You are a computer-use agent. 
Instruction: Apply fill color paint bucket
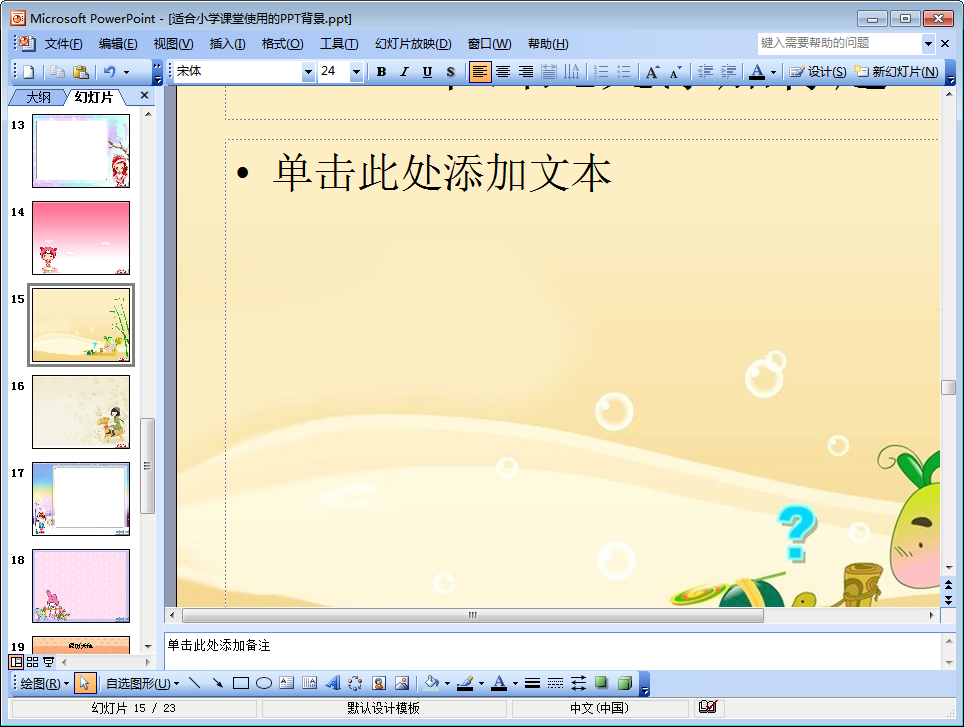click(432, 683)
